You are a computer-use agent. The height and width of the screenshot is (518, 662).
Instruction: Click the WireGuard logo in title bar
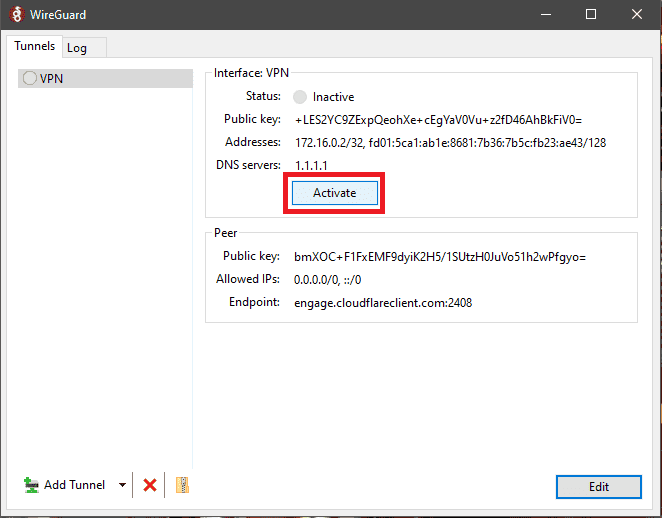pos(16,14)
